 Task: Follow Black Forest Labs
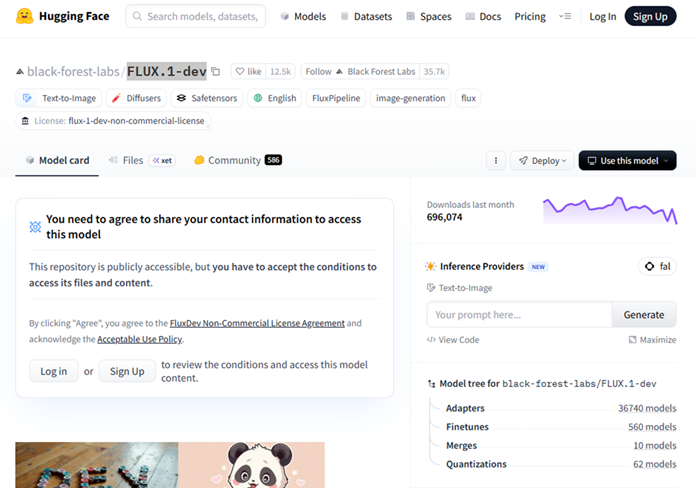360,71
